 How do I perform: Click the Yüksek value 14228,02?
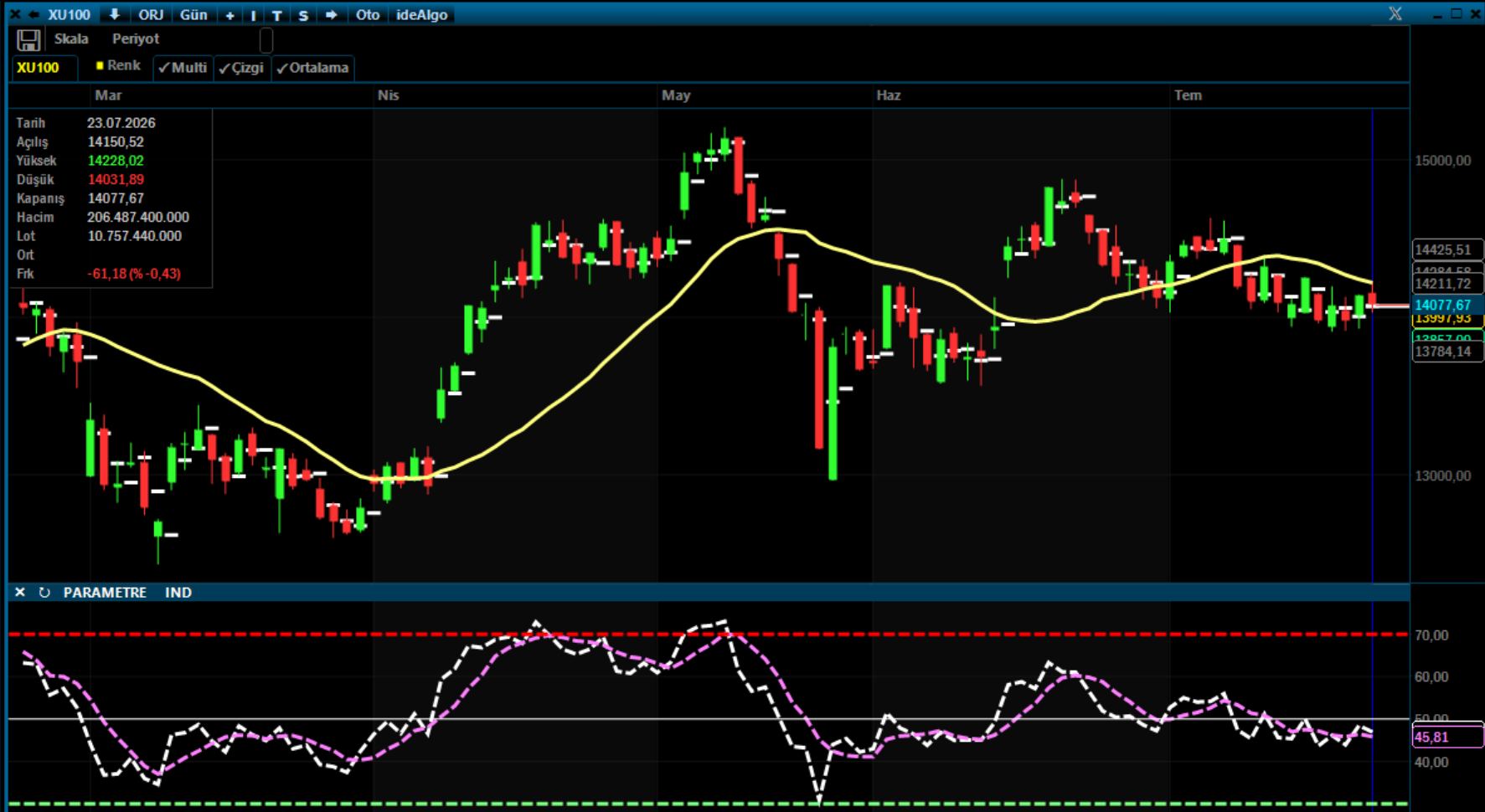click(116, 161)
